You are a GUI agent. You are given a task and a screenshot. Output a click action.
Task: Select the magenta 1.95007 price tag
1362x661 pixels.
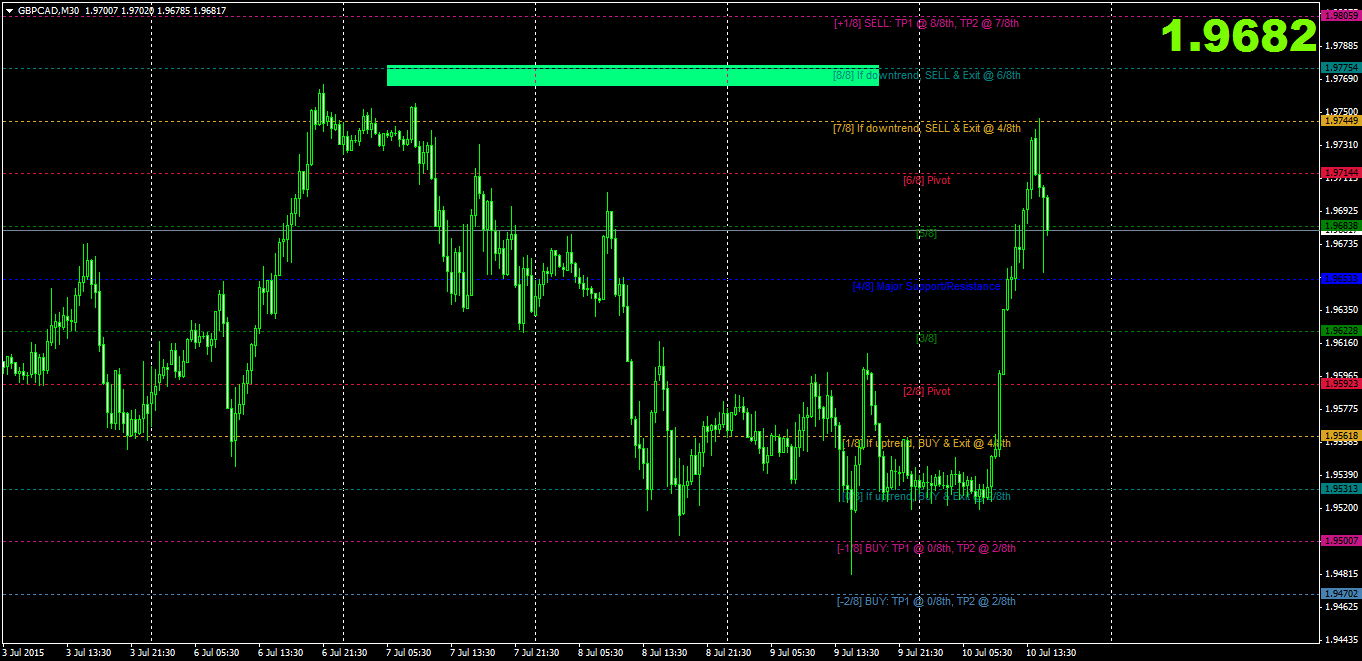tap(1340, 541)
